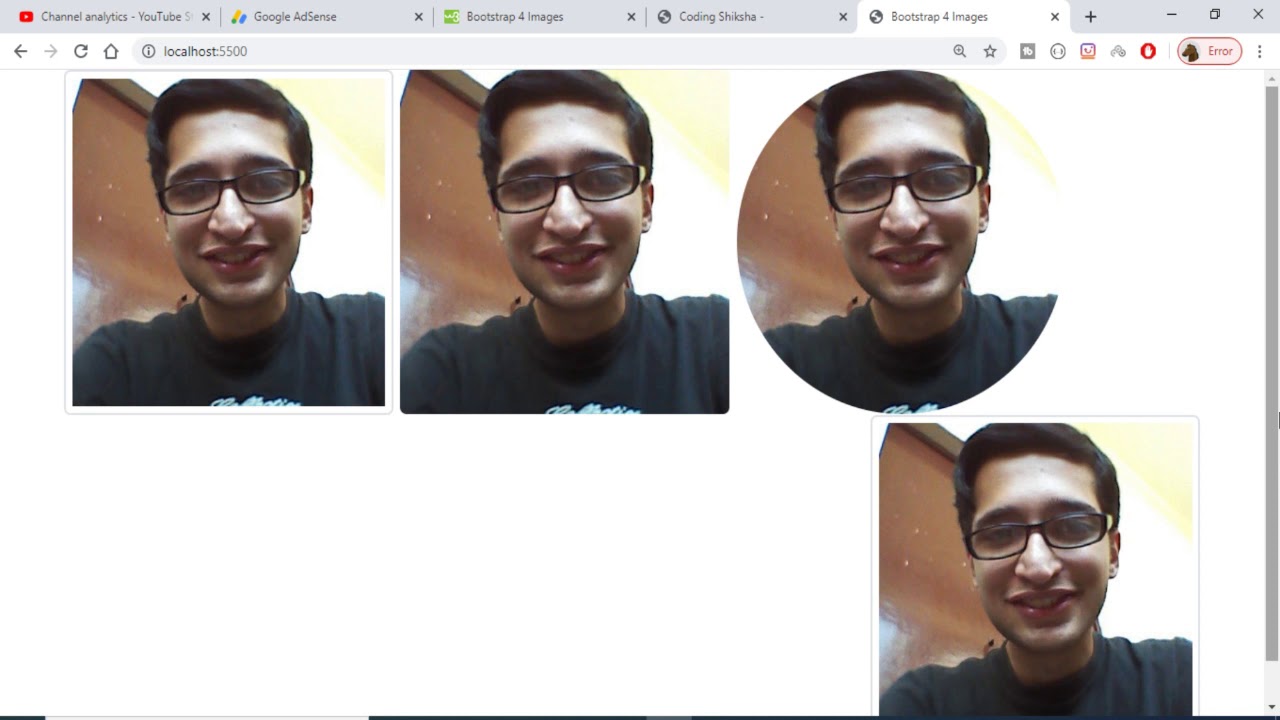The height and width of the screenshot is (720, 1280).
Task: Click the first bordered thumbnail image
Action: (229, 242)
